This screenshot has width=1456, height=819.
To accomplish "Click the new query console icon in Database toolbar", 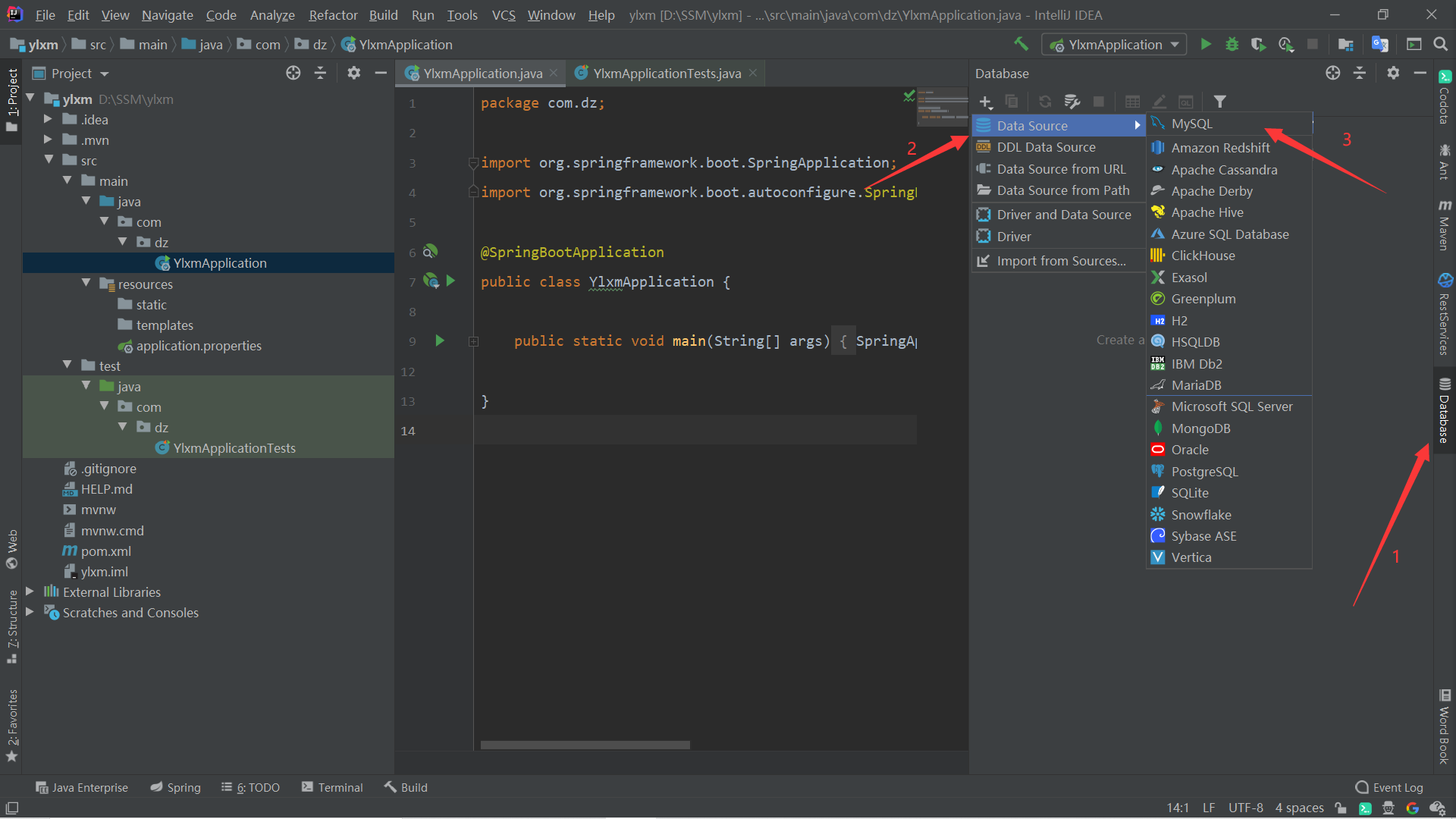I will coord(1185,101).
